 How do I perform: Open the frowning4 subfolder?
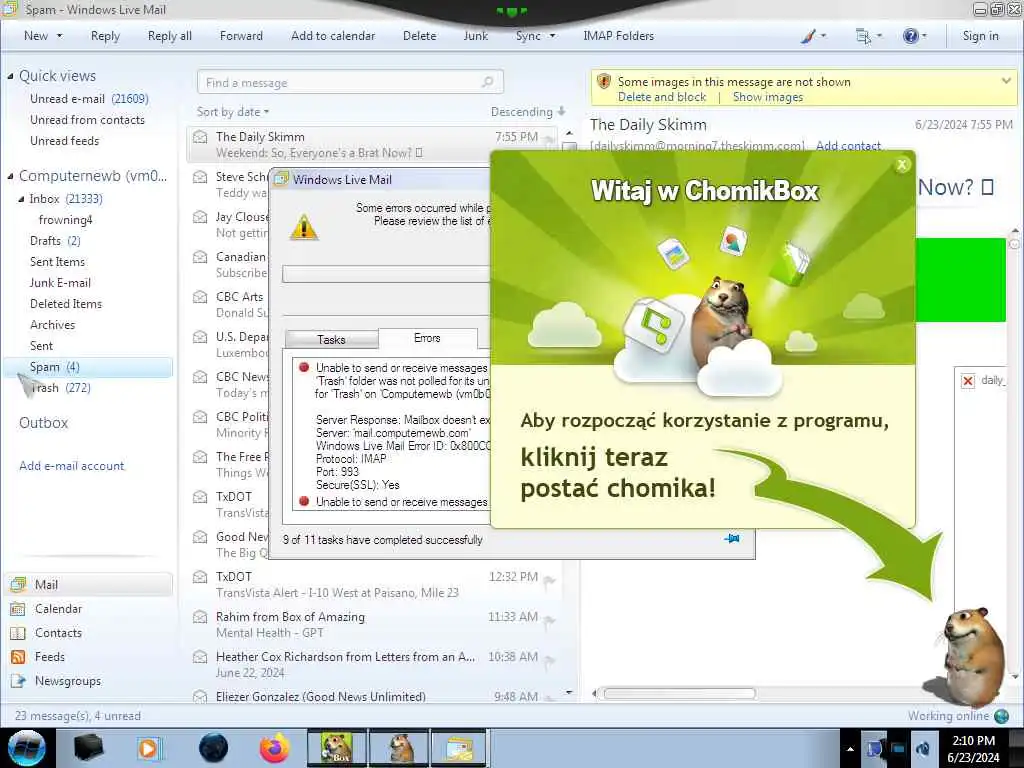tap(65, 220)
